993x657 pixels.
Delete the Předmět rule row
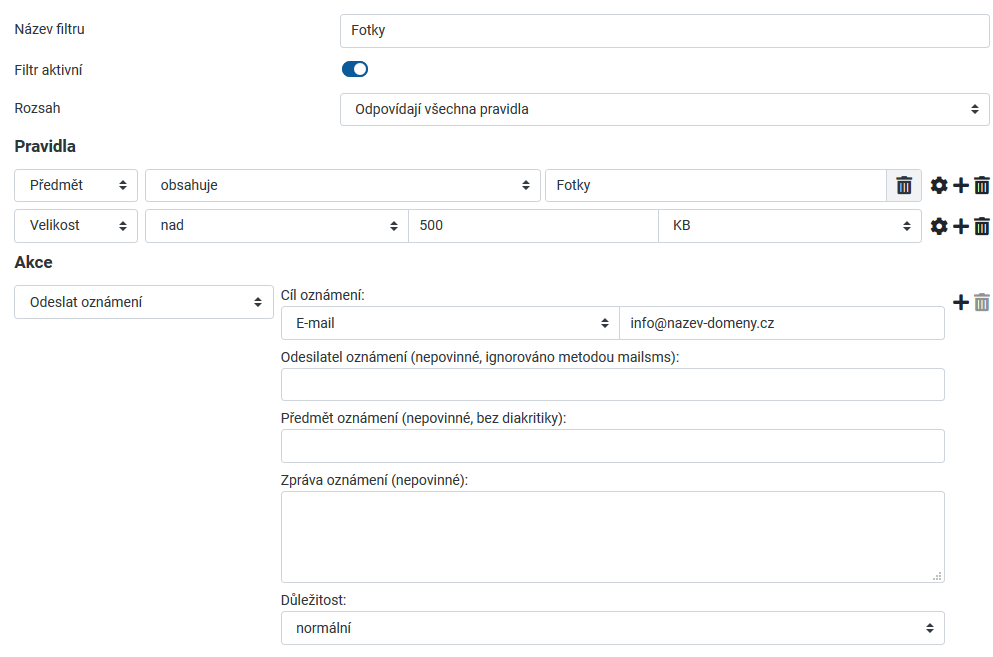[982, 185]
